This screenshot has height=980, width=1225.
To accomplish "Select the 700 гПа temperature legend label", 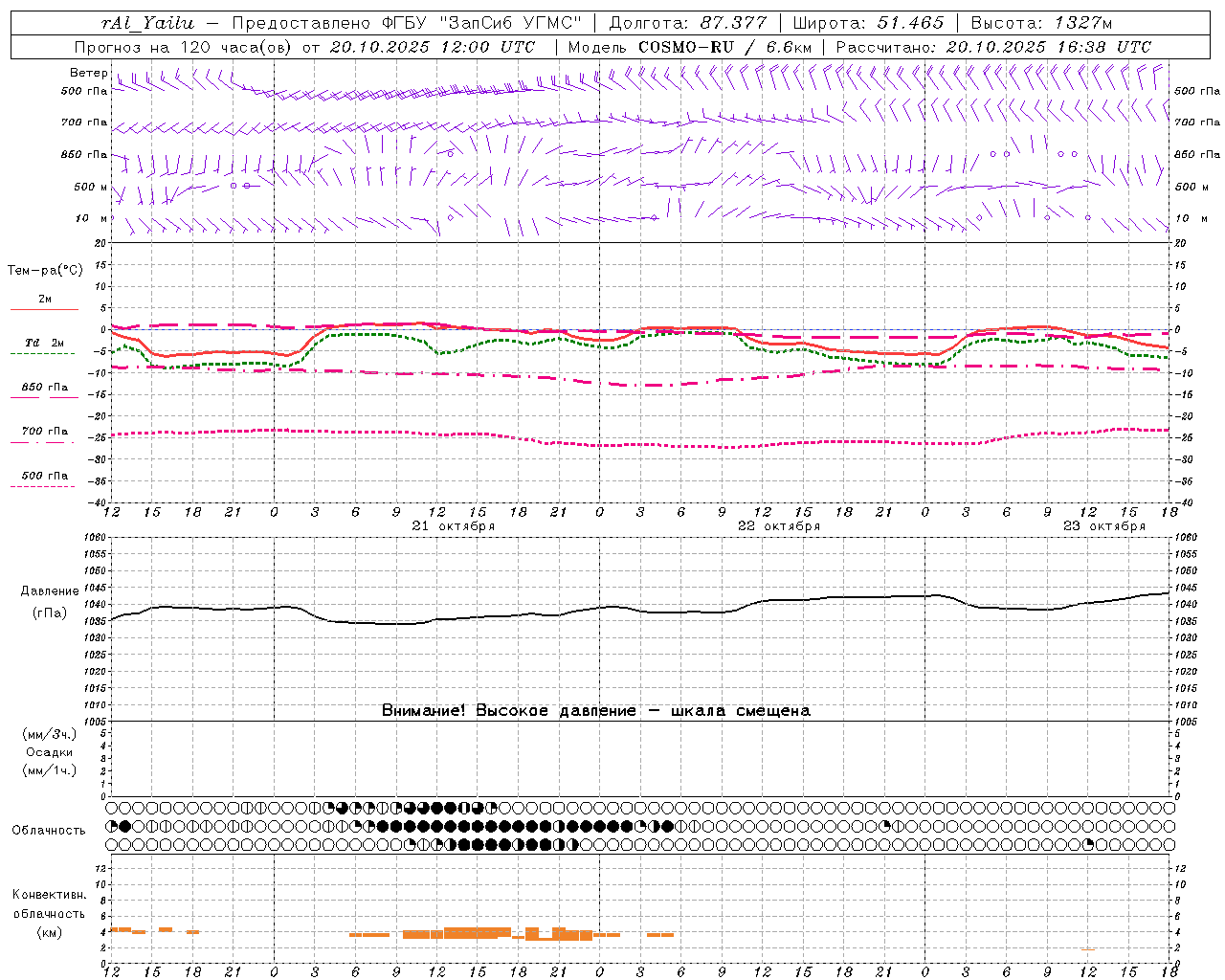I will pos(45,432).
